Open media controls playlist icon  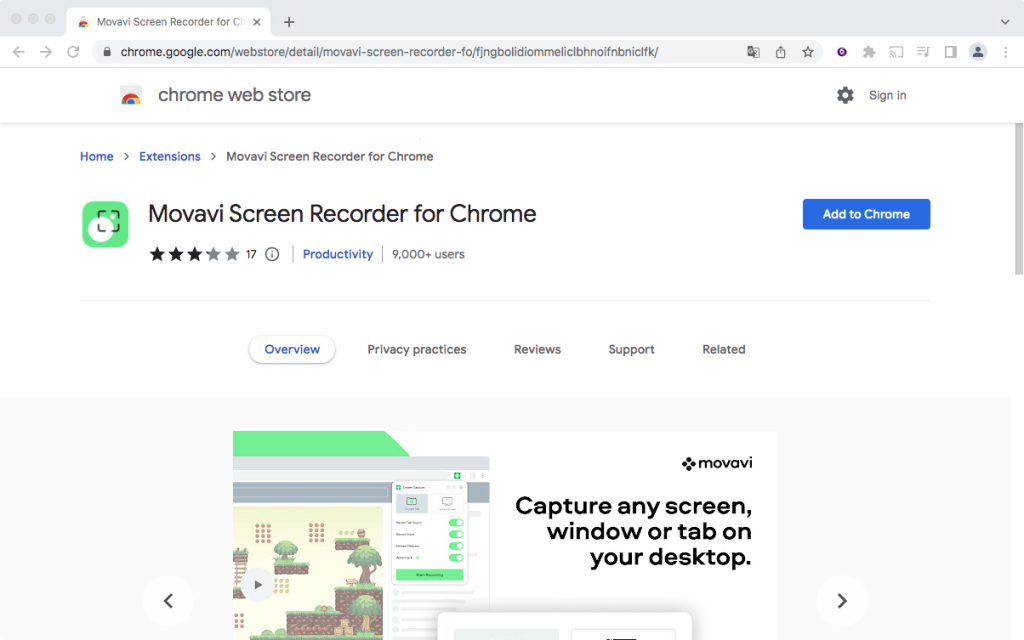(923, 52)
